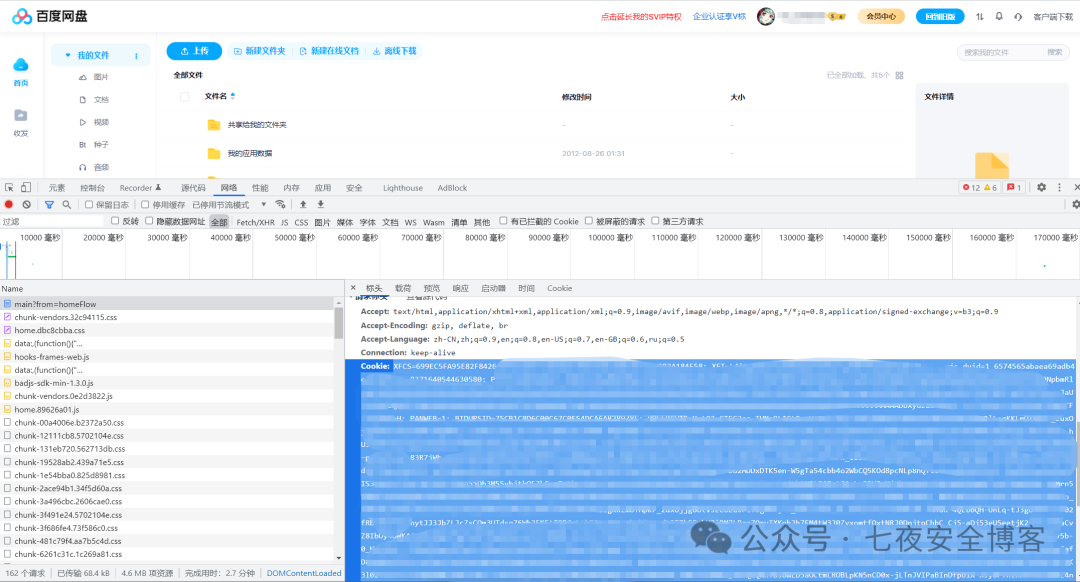
Task: Toggle the 反转 invert filter checkbox
Action: (115, 221)
